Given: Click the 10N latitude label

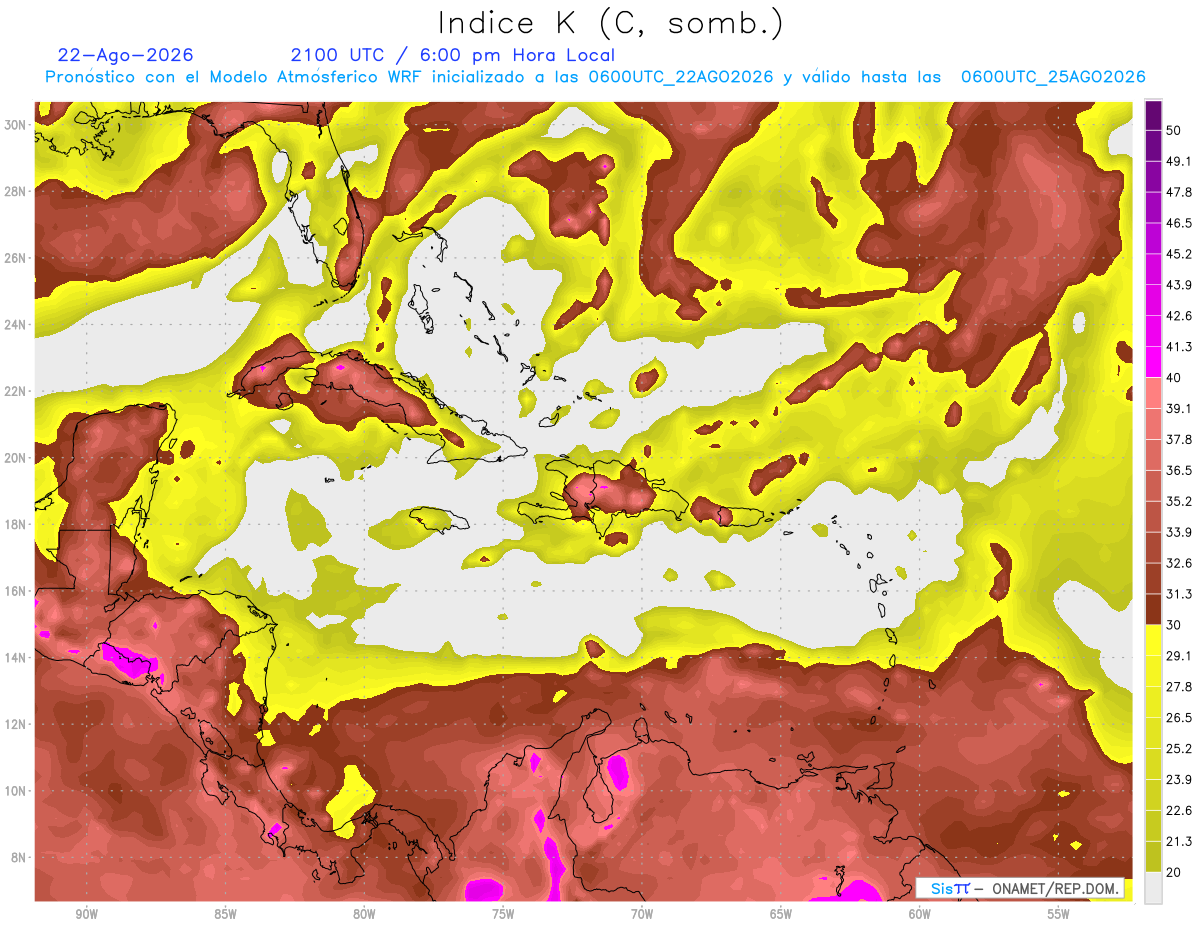Looking at the screenshot, I should click(x=15, y=790).
